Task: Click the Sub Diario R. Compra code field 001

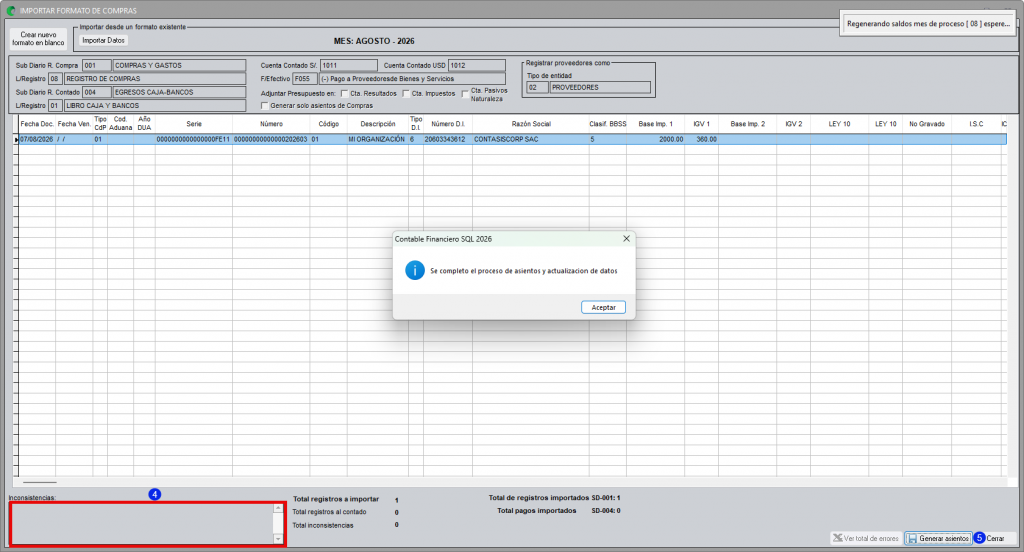Action: click(96, 65)
